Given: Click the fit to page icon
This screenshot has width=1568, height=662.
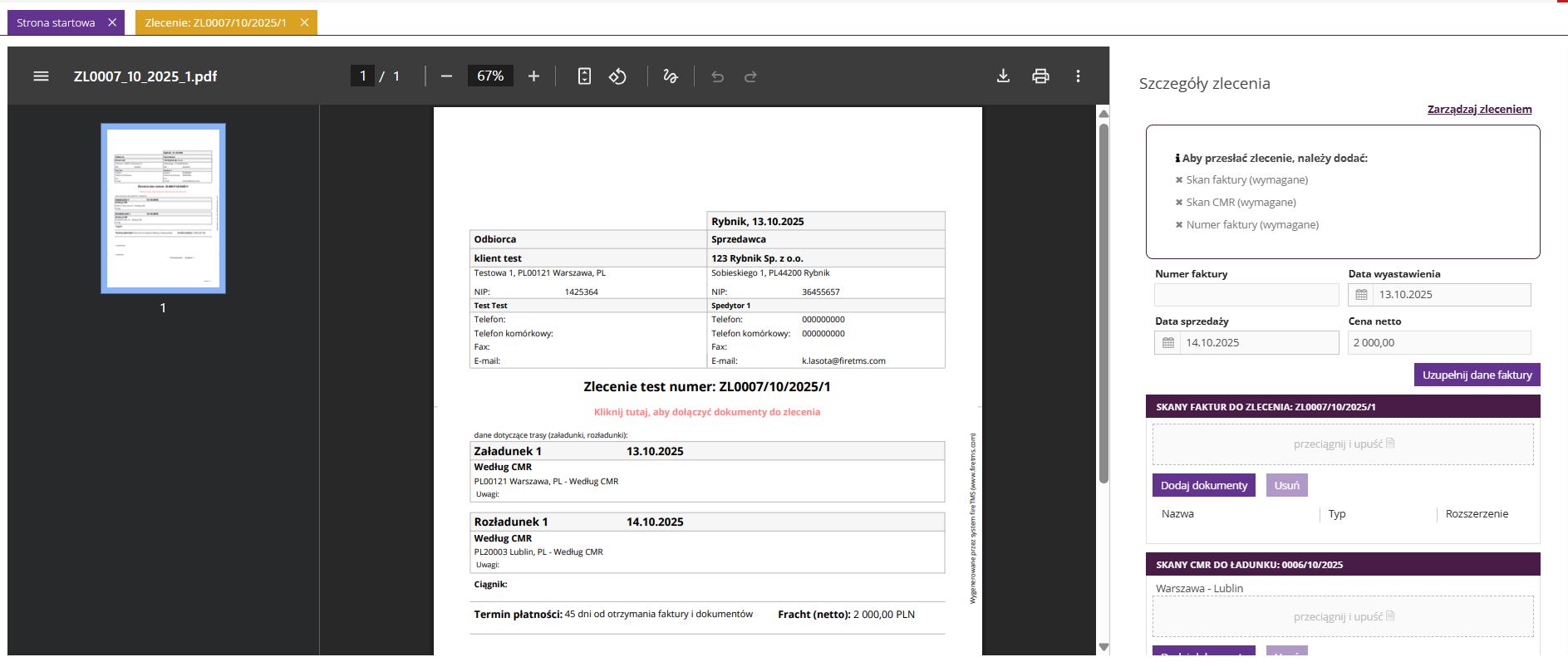Looking at the screenshot, I should [x=584, y=76].
